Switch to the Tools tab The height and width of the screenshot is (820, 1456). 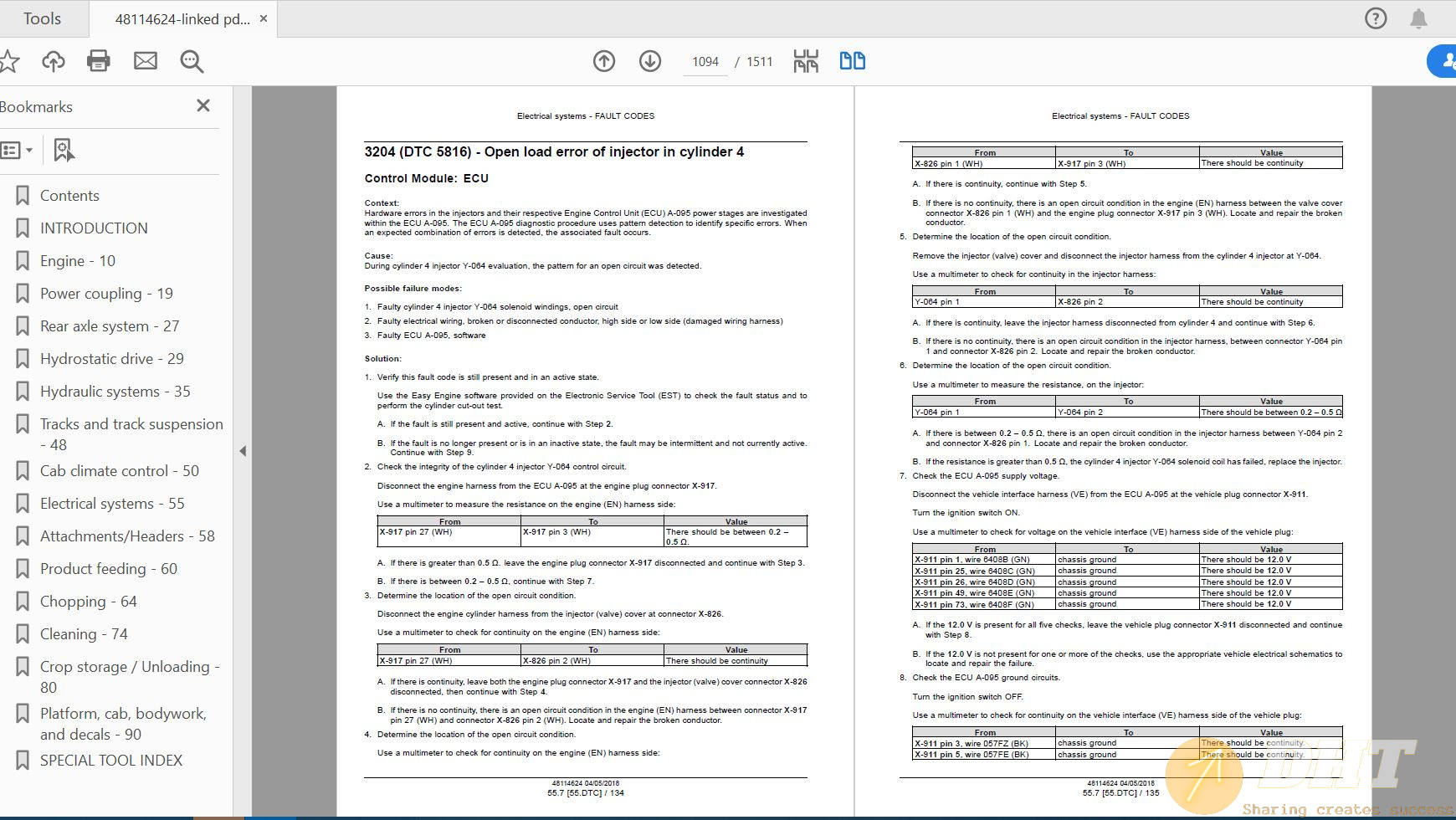[x=42, y=18]
